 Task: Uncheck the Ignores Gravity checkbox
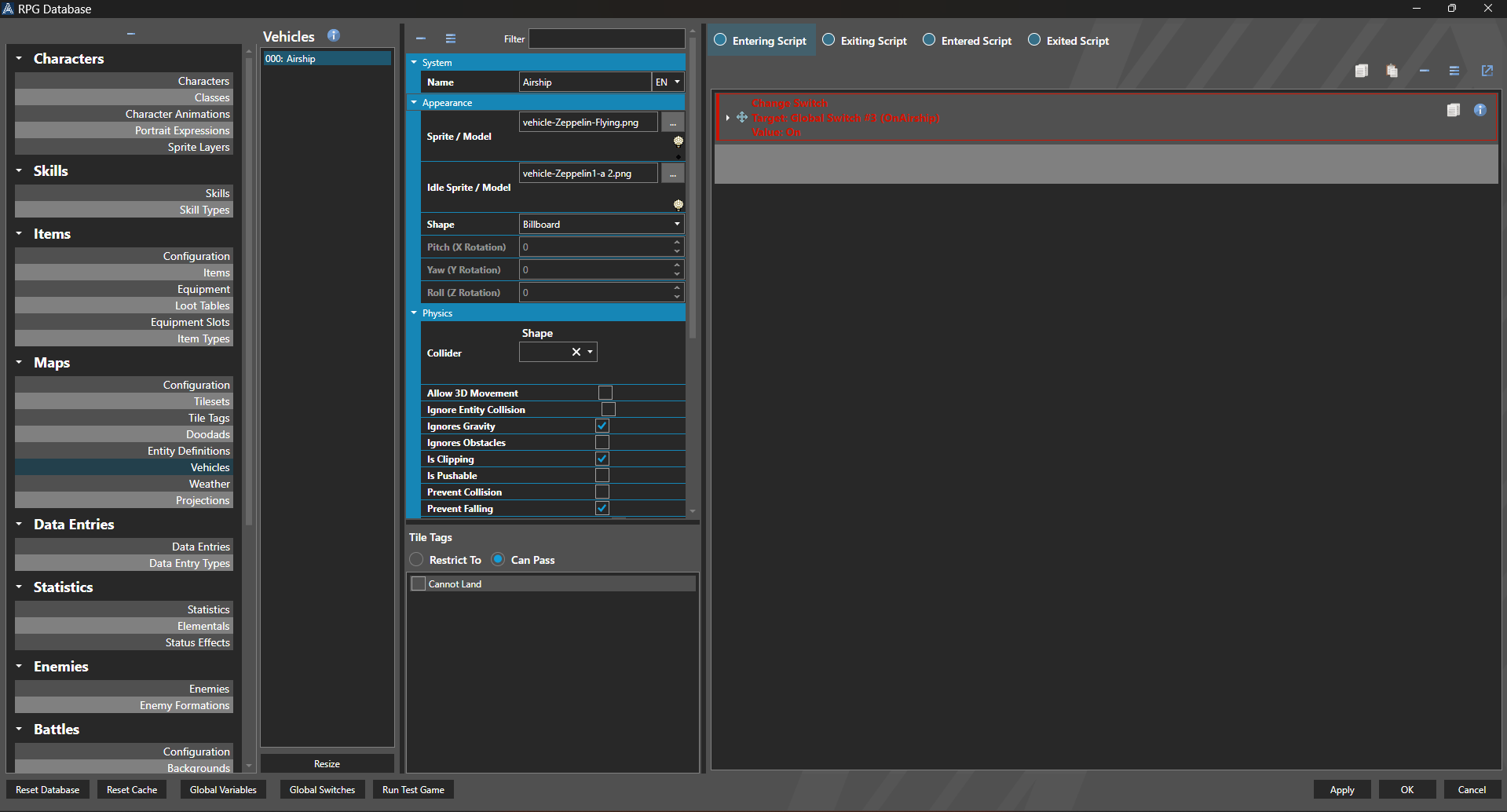pyautogui.click(x=602, y=426)
